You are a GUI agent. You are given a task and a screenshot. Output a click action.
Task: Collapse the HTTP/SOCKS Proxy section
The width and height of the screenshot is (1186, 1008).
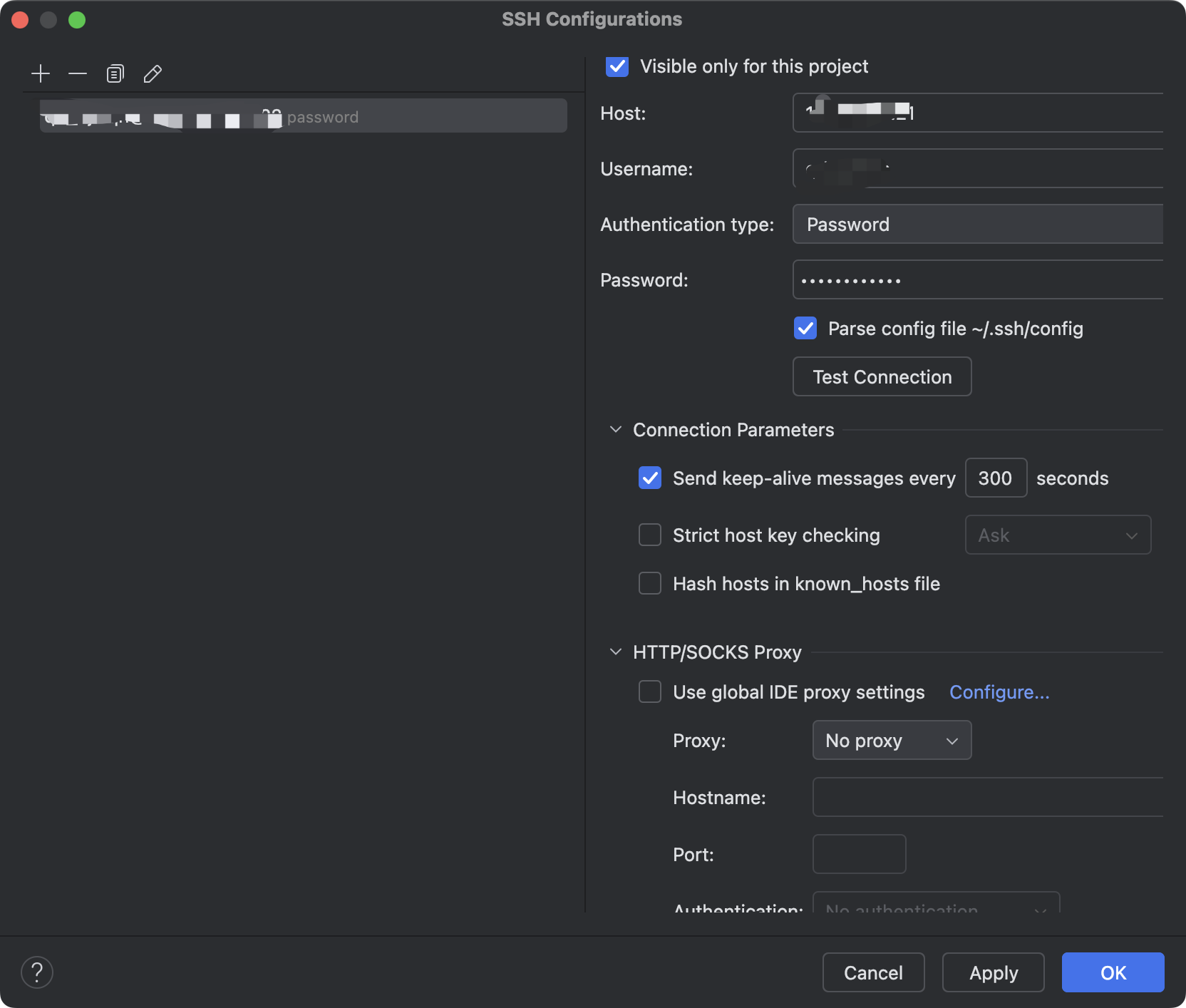616,652
